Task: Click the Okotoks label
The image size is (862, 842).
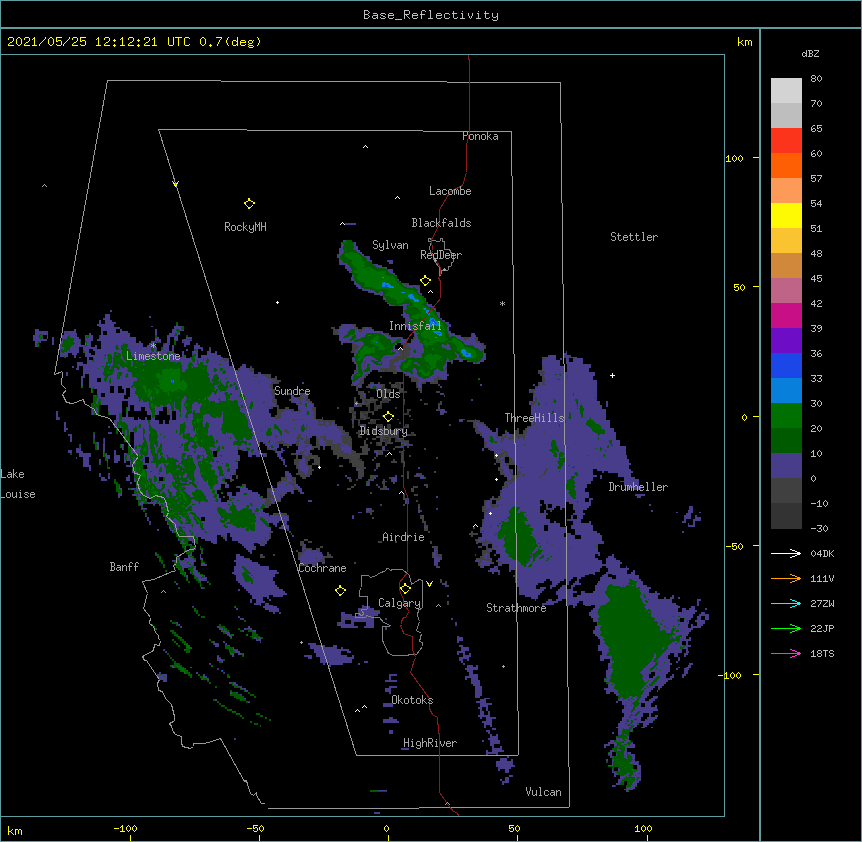Action: [x=412, y=700]
